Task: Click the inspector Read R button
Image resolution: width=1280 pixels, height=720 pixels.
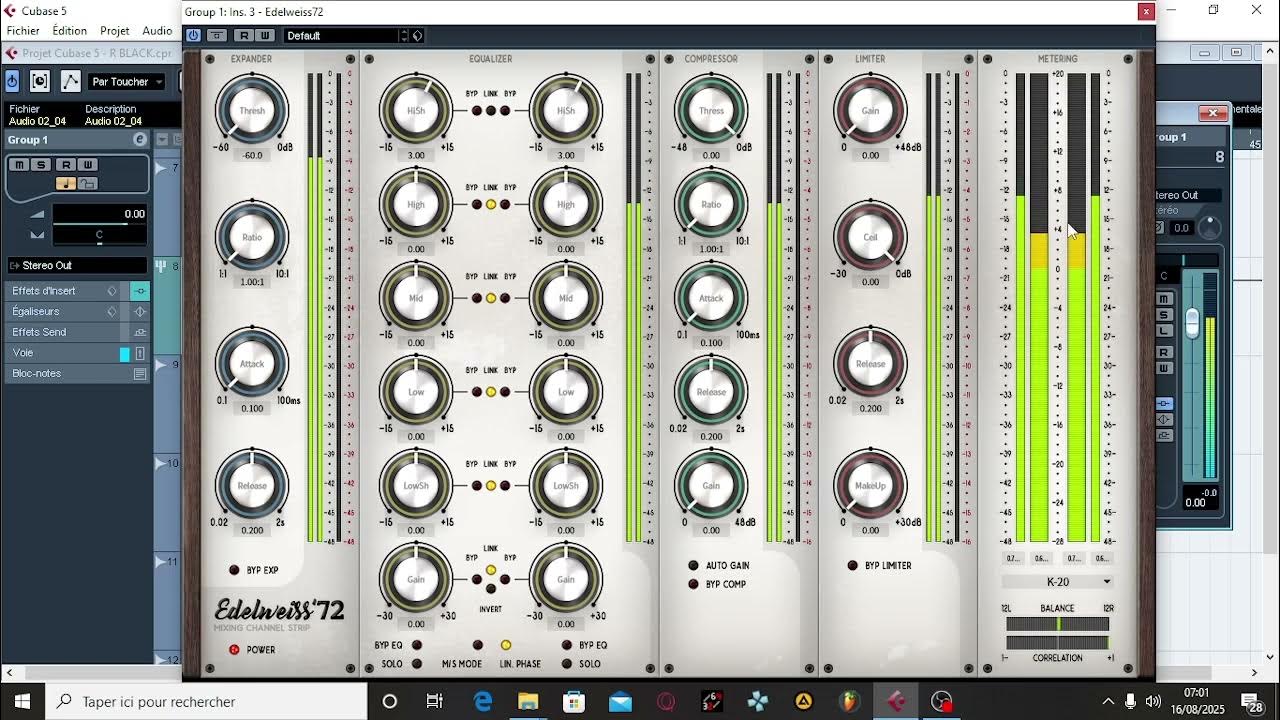Action: (66, 165)
